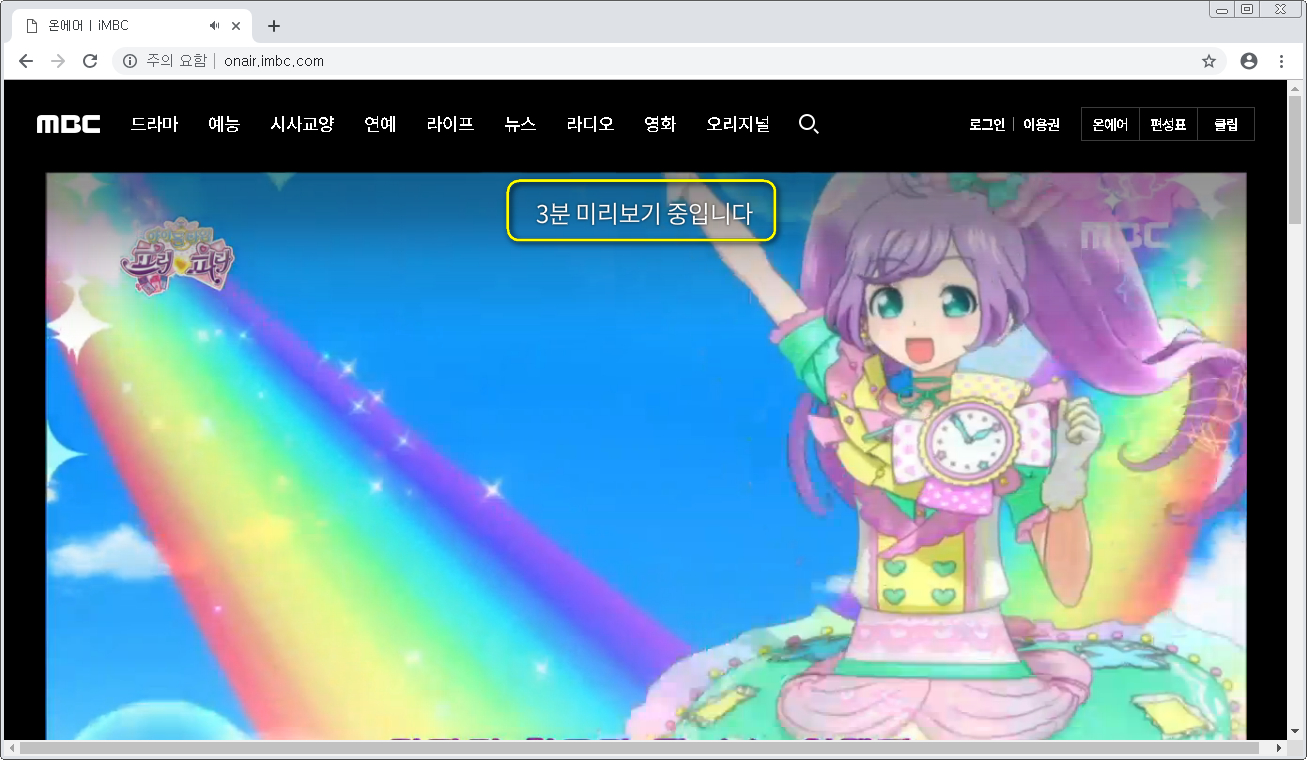Click the live video player
This screenshot has height=760, width=1307.
point(646,456)
